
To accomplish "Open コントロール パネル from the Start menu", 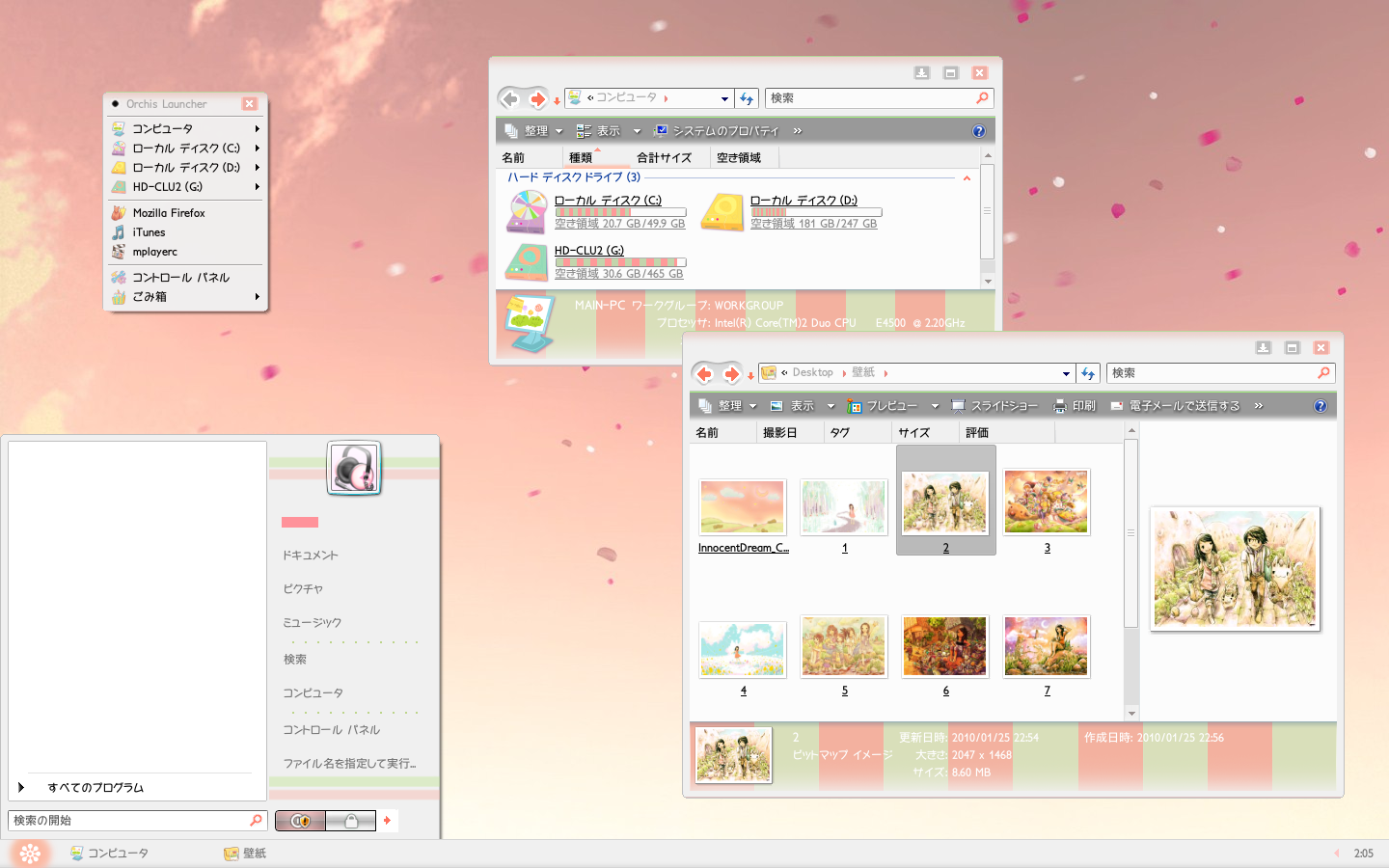I will (332, 730).
